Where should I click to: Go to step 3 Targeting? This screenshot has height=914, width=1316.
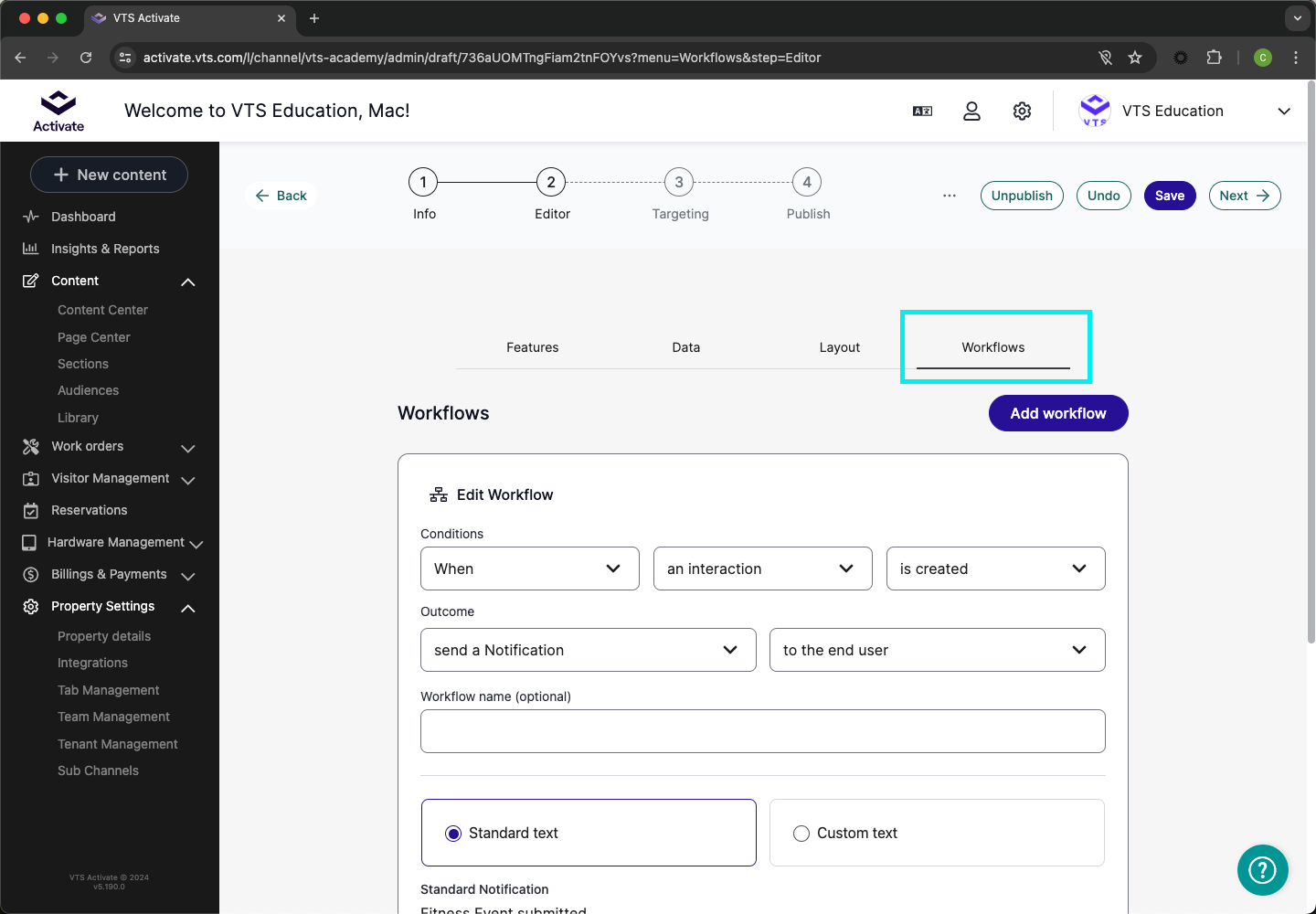click(679, 182)
